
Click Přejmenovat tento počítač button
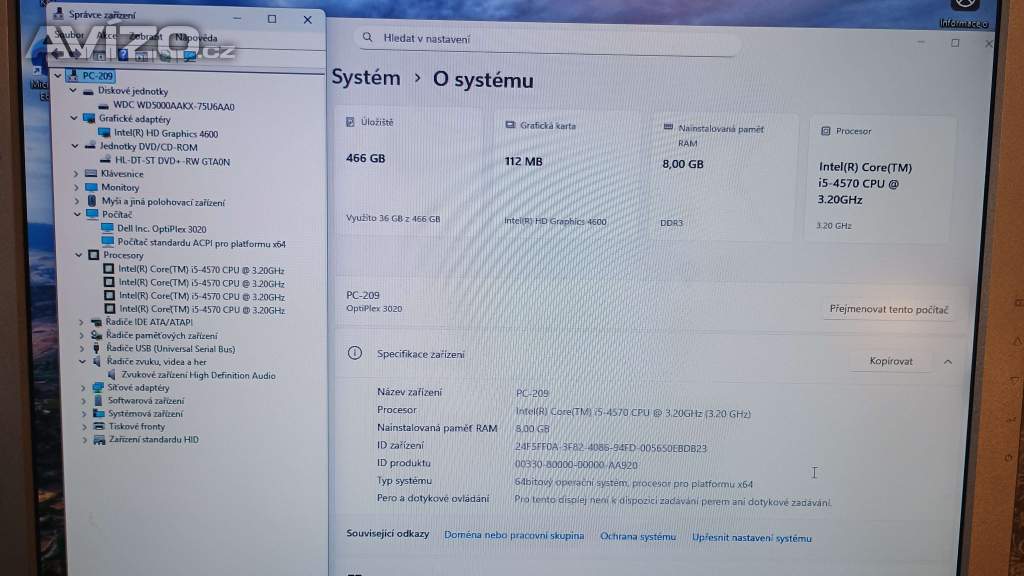pyautogui.click(x=888, y=310)
